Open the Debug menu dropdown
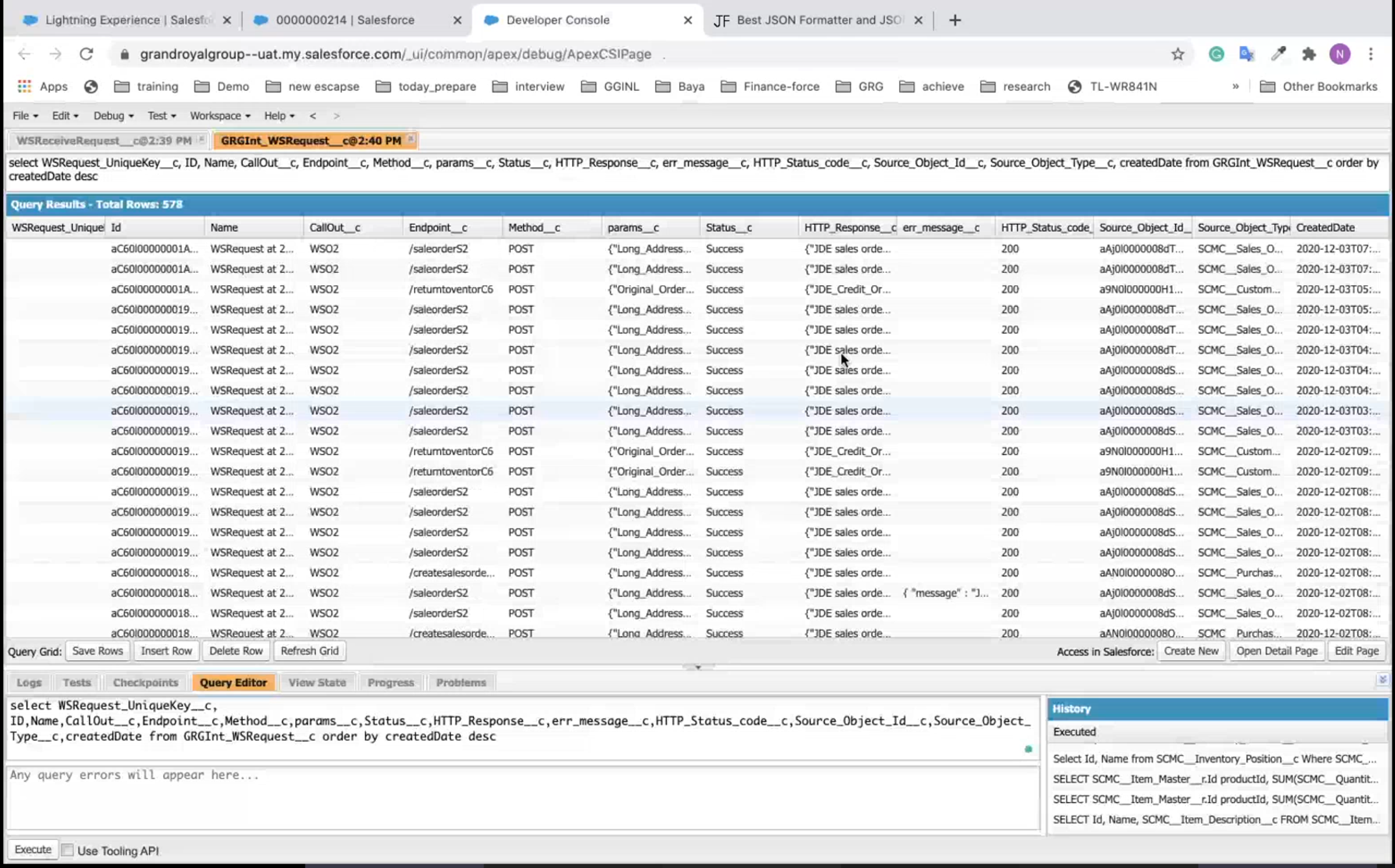The width and height of the screenshot is (1395, 868). pos(113,116)
